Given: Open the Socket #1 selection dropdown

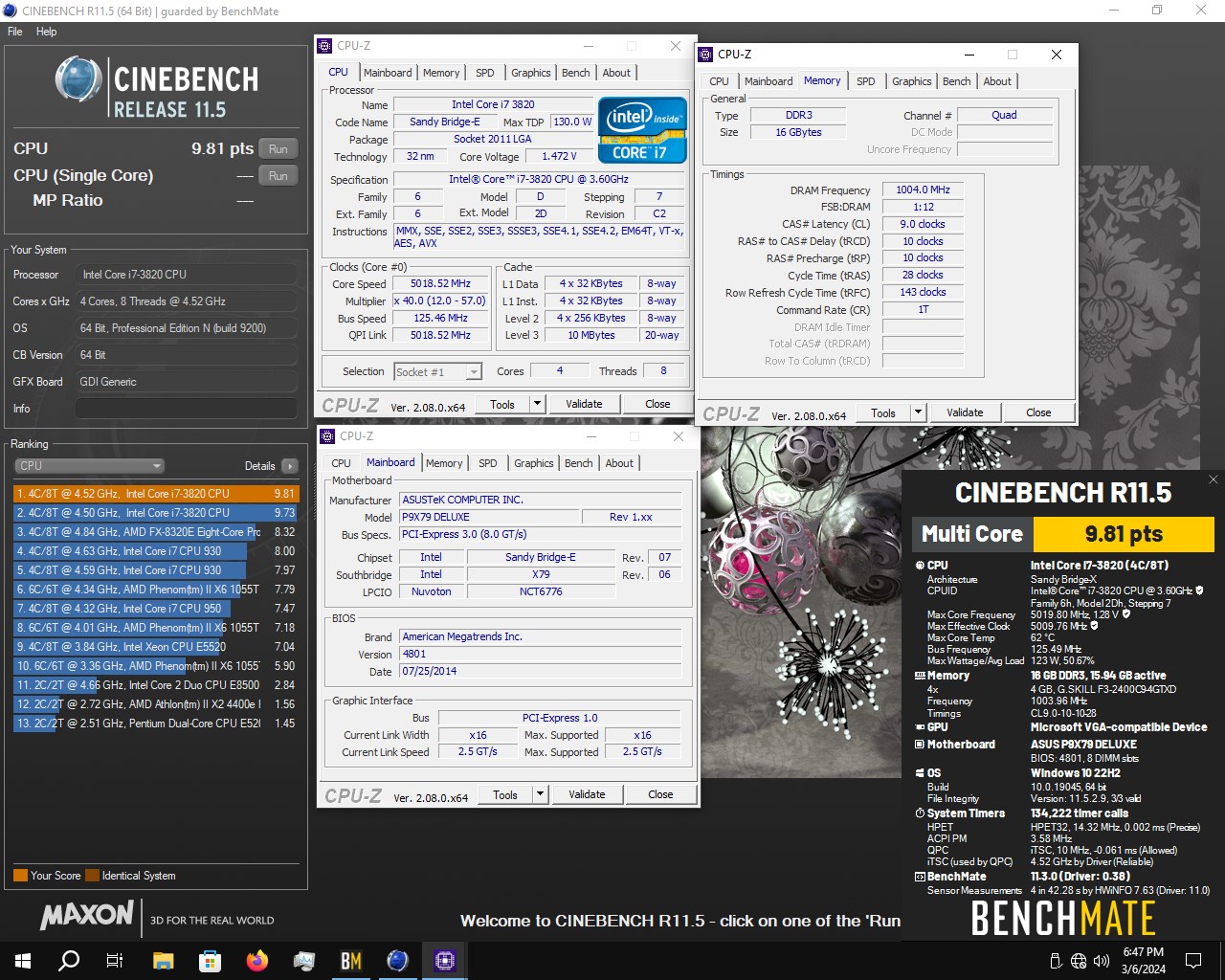Looking at the screenshot, I should 437,371.
